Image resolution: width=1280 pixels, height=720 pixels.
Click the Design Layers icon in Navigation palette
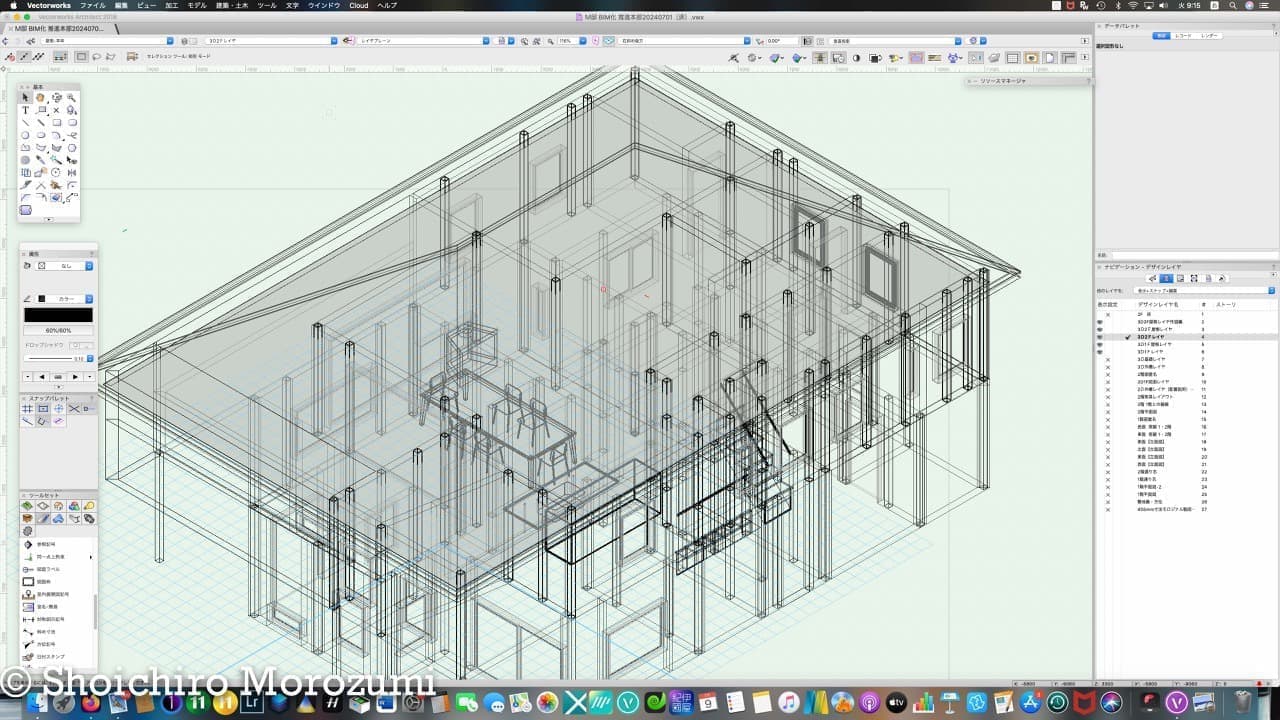(x=1166, y=278)
